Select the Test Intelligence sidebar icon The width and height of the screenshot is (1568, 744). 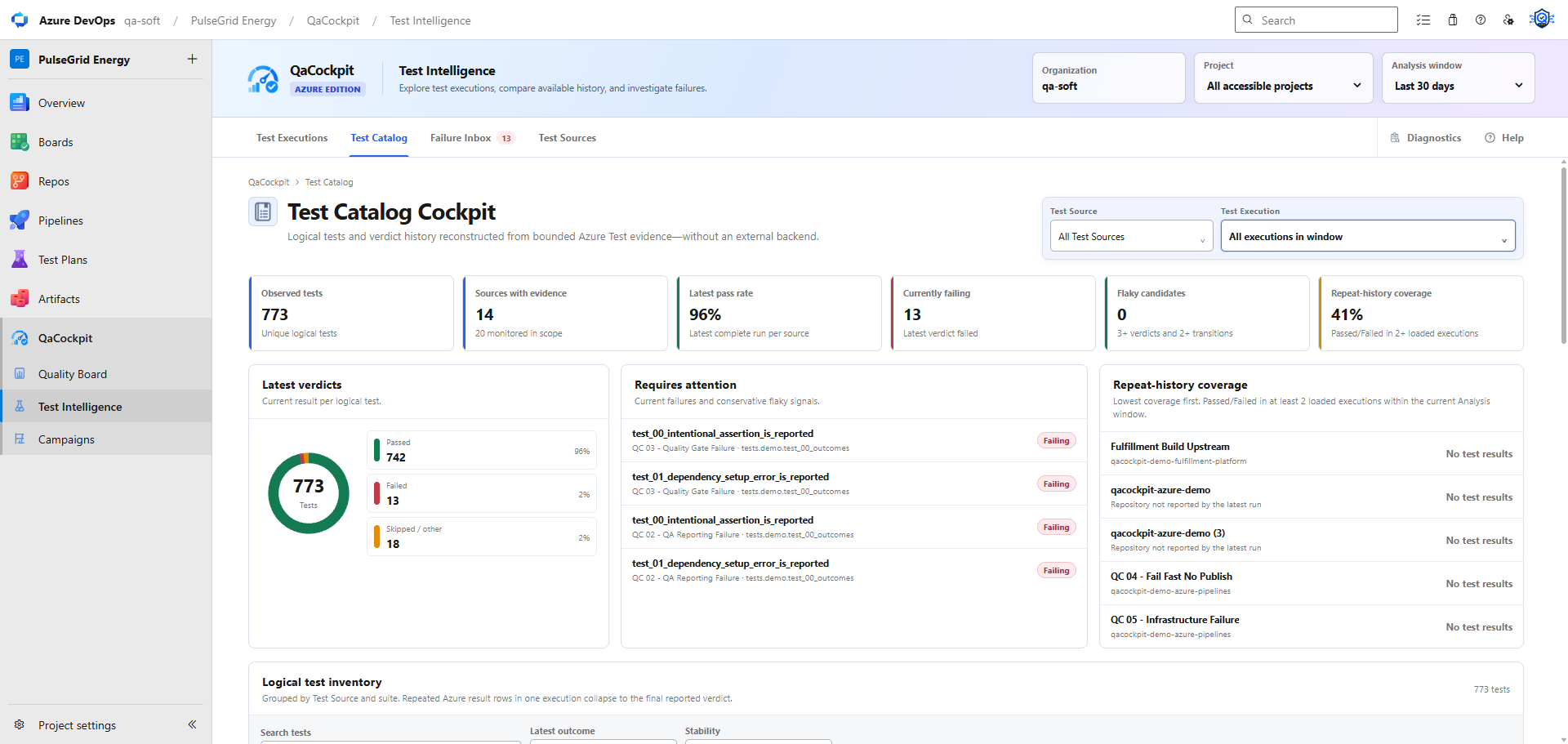[20, 407]
